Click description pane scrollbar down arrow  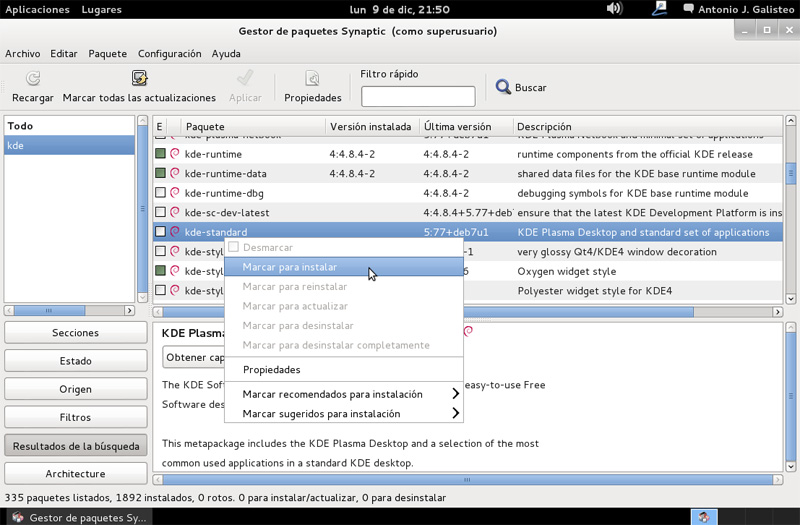(791, 466)
